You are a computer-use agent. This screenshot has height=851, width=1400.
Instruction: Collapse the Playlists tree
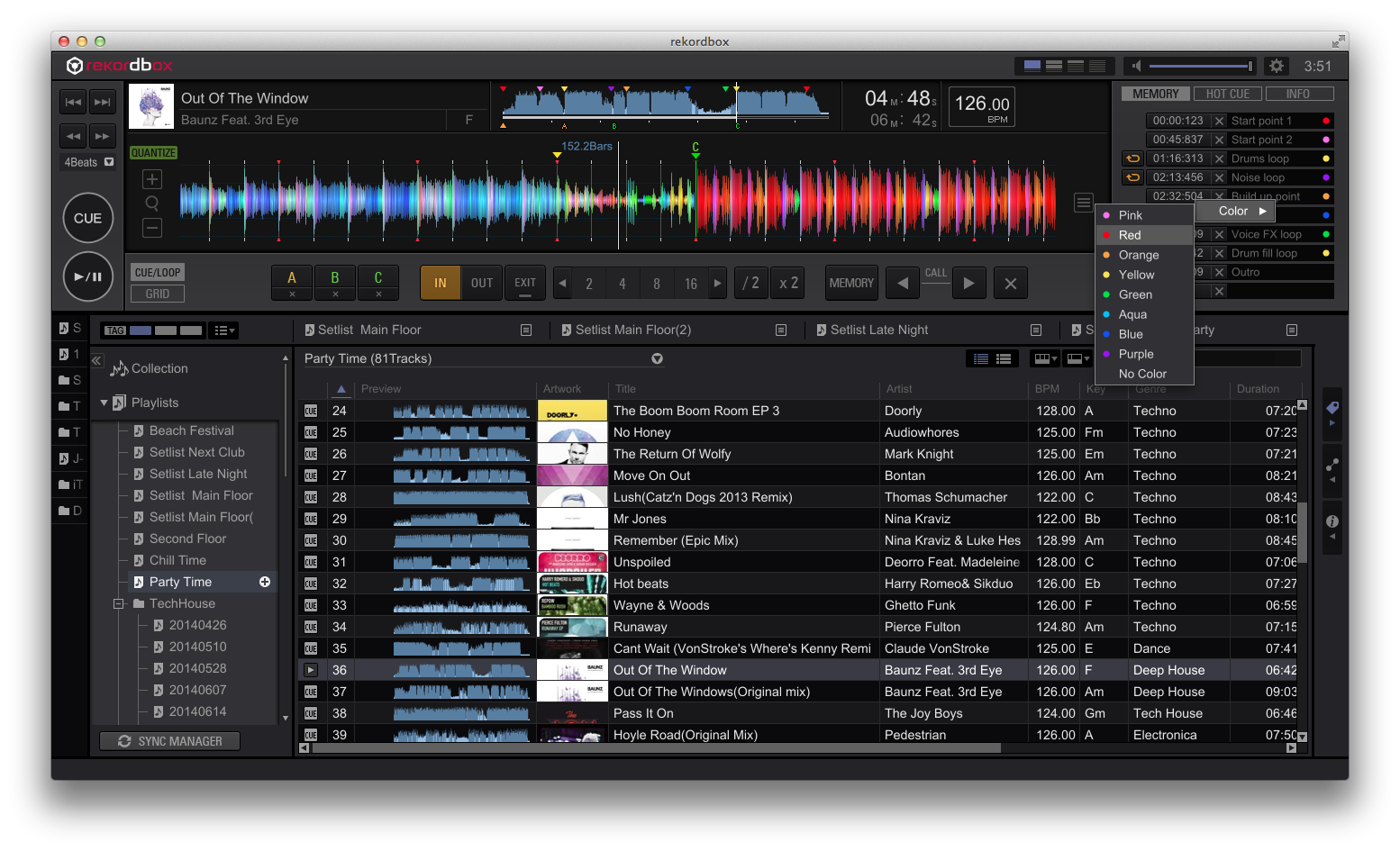(104, 403)
